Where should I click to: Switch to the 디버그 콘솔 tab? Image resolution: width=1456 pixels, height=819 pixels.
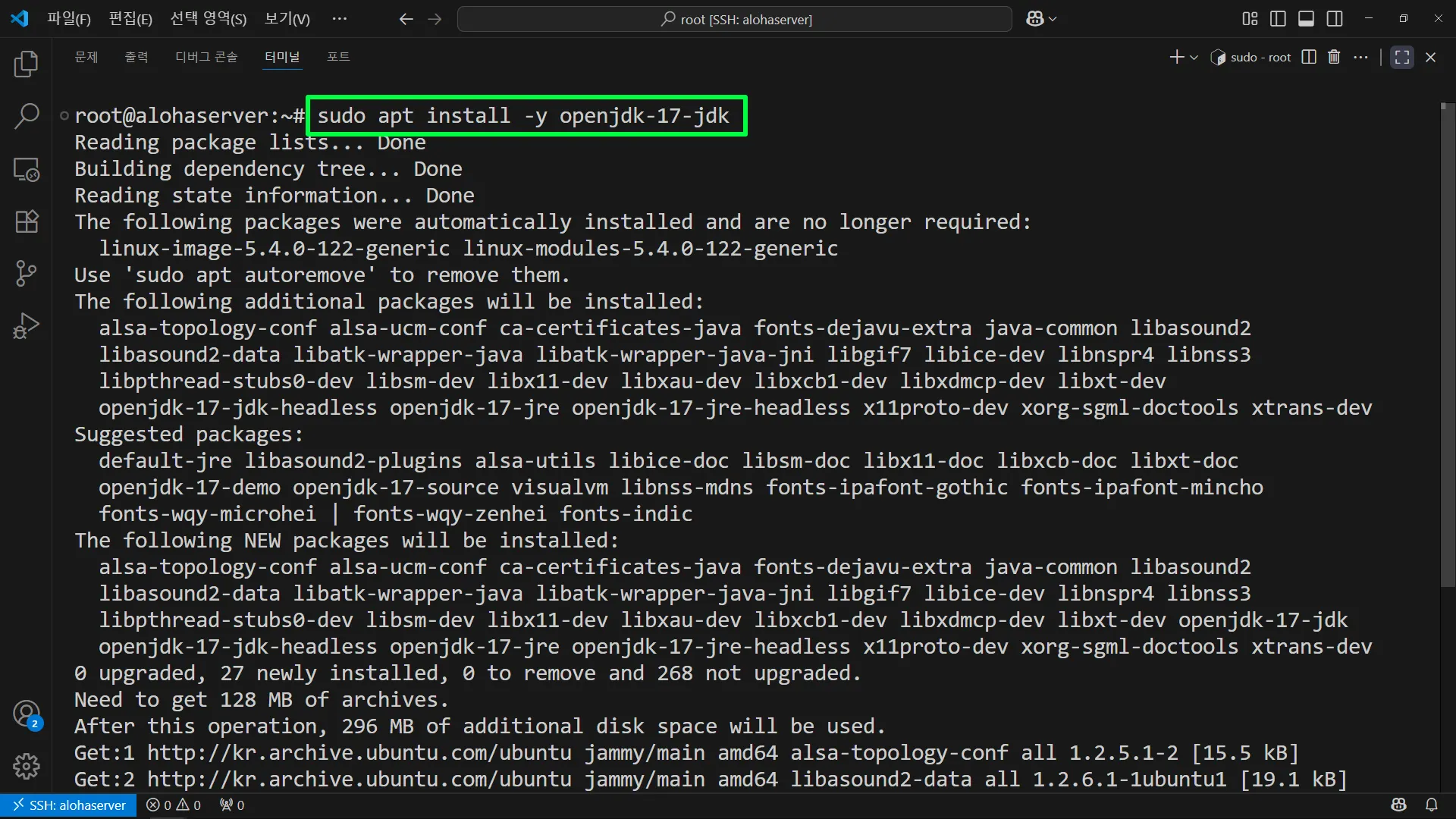(x=206, y=57)
